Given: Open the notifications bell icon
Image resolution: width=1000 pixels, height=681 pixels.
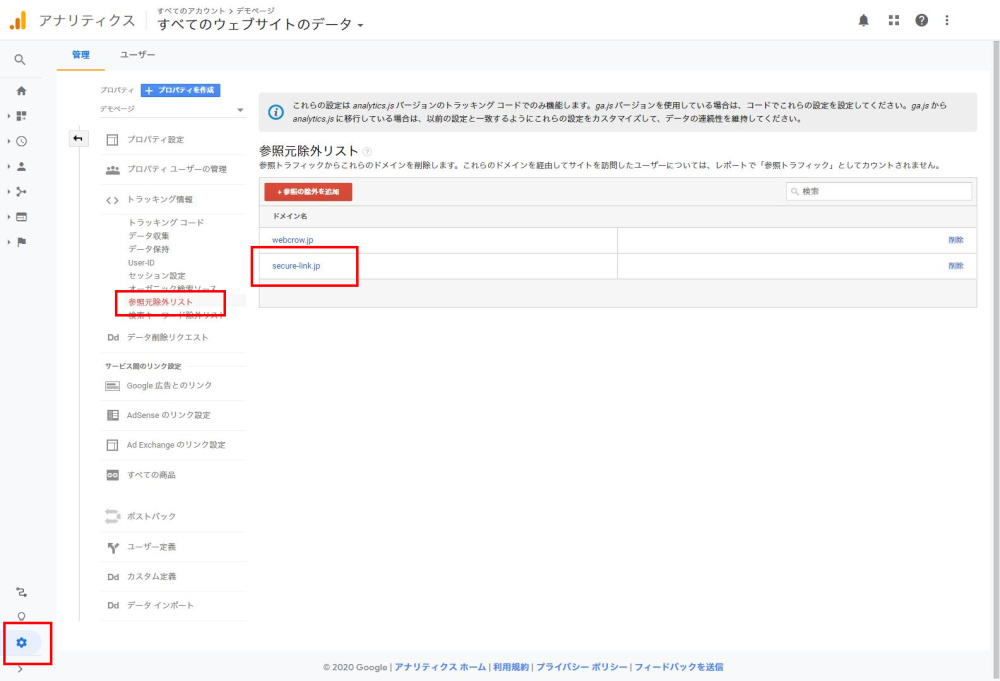Looking at the screenshot, I should (864, 20).
